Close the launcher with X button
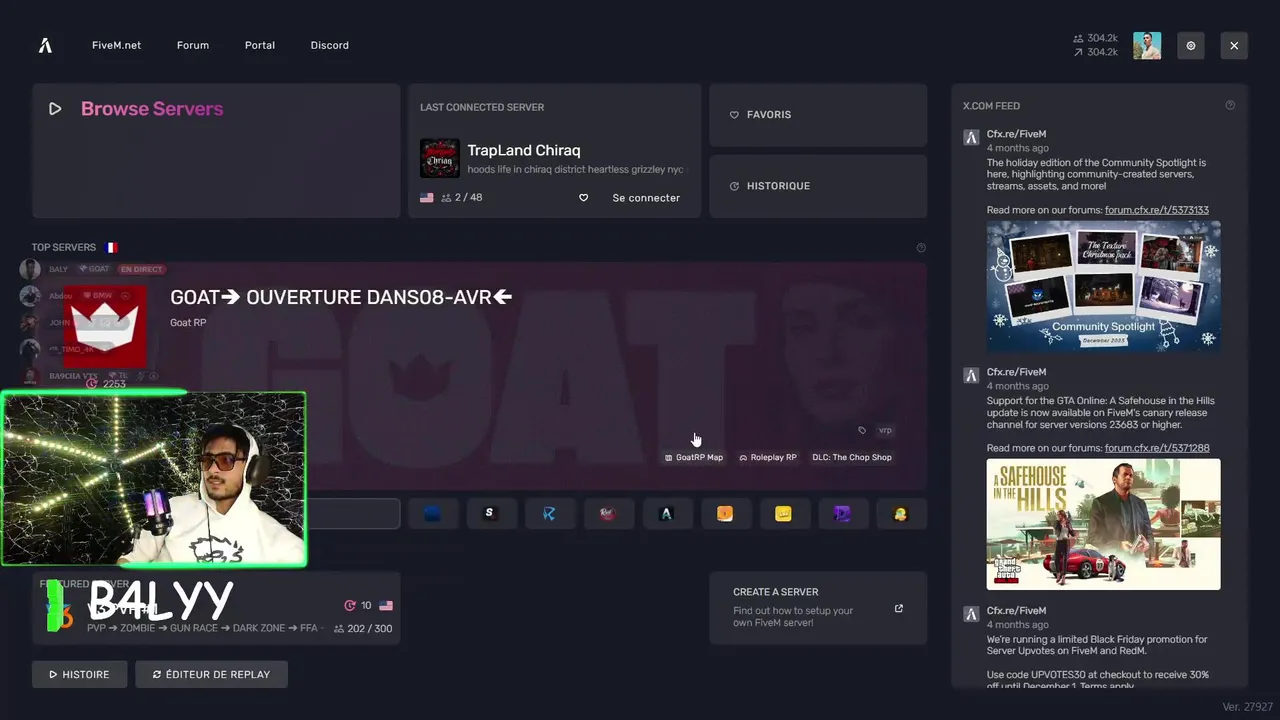Image resolution: width=1280 pixels, height=720 pixels. point(1234,45)
